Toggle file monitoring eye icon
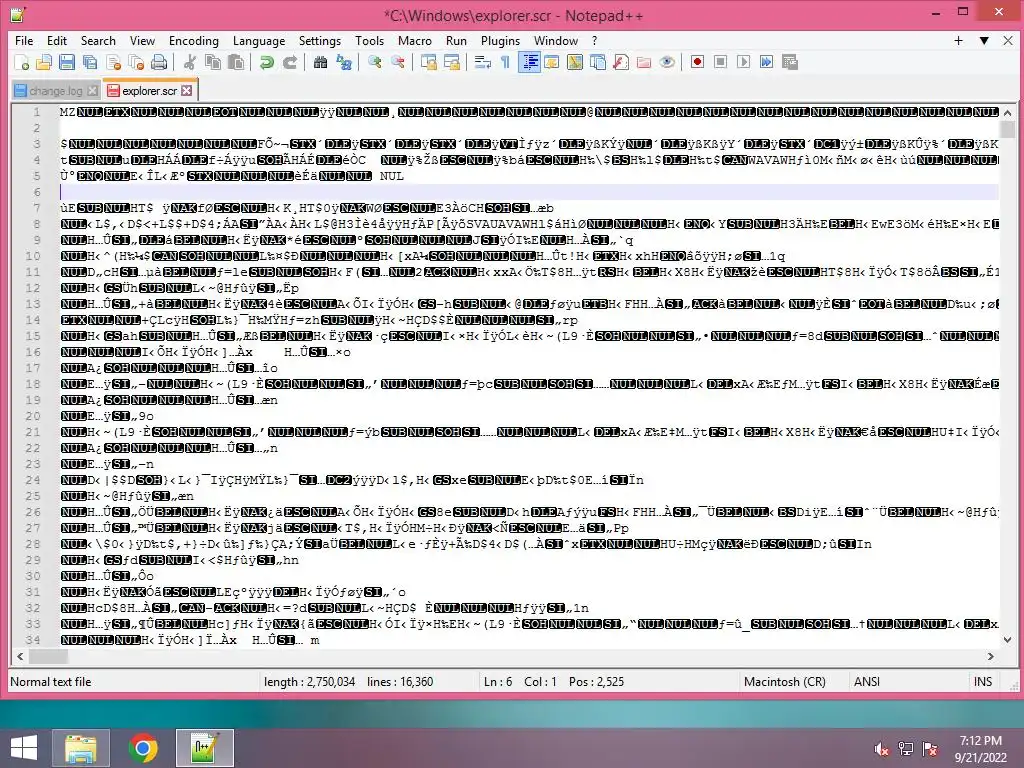The height and width of the screenshot is (768, 1024). click(x=667, y=62)
